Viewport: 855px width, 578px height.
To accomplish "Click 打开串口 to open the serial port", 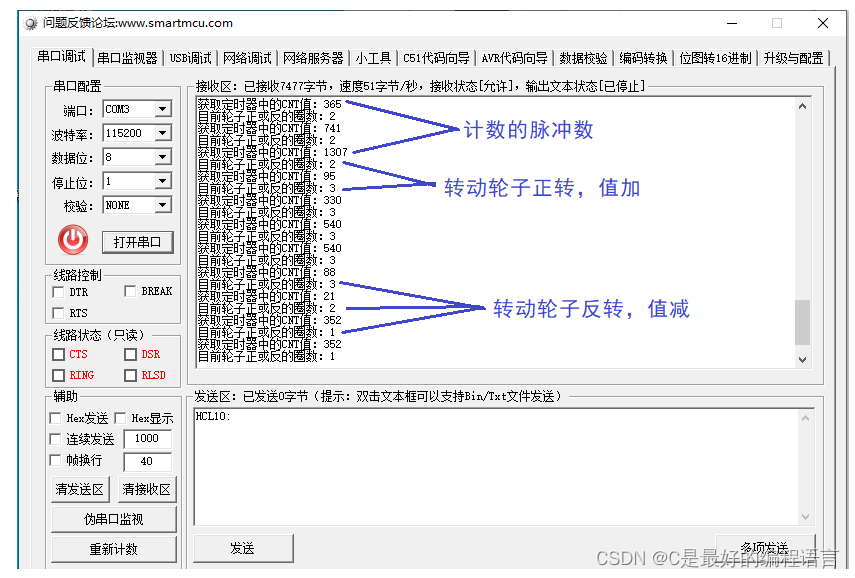I will click(137, 241).
